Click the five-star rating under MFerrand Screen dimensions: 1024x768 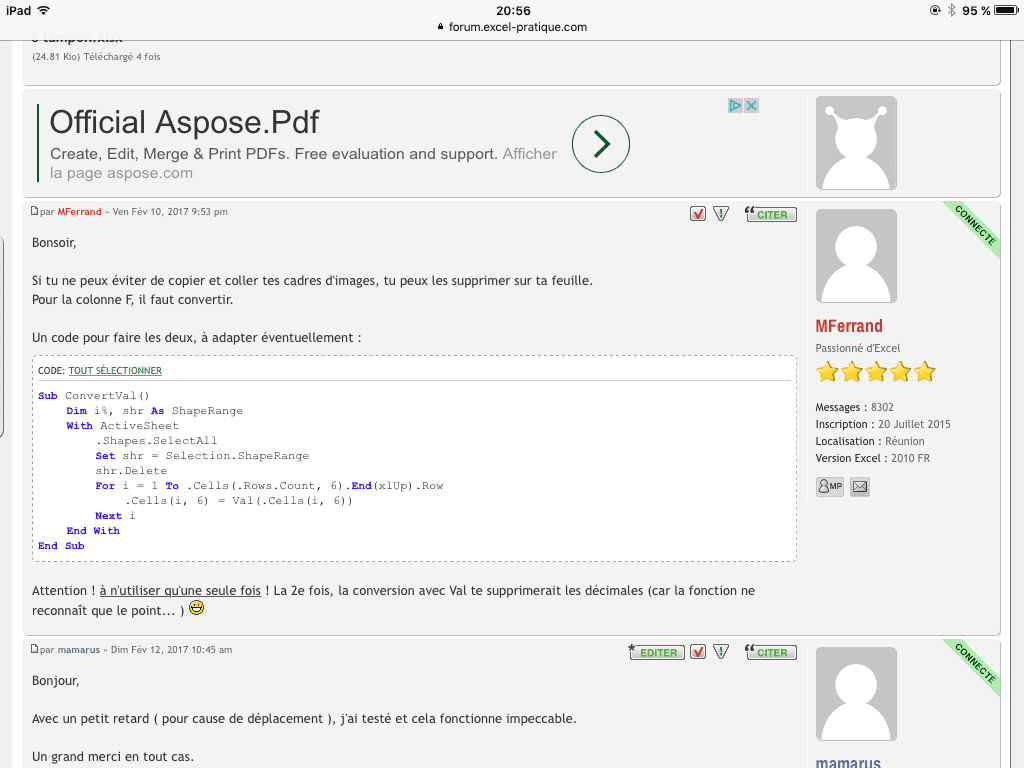(x=876, y=372)
